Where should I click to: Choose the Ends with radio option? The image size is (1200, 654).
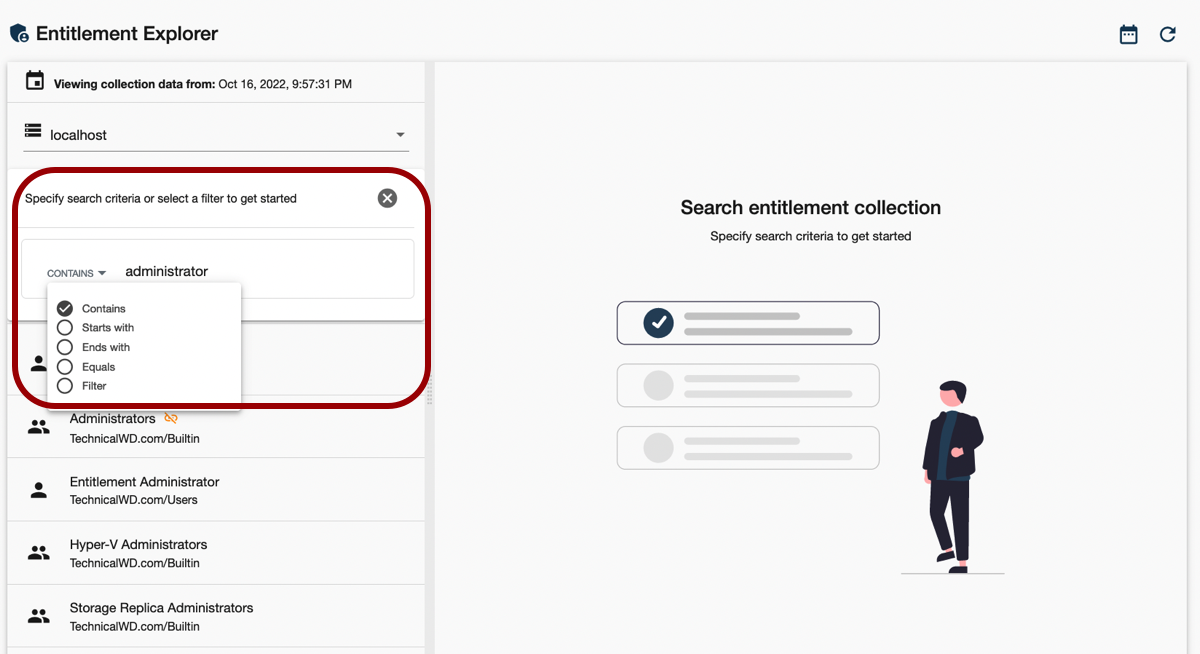coord(65,347)
